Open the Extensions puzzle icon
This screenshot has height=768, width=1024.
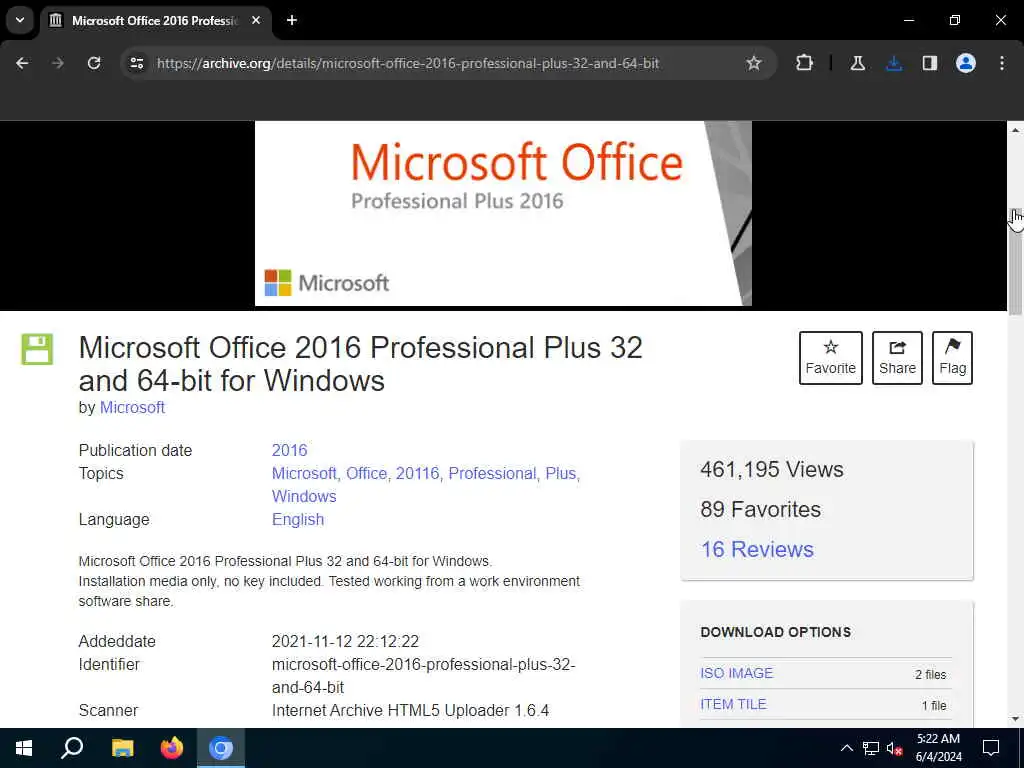(805, 63)
